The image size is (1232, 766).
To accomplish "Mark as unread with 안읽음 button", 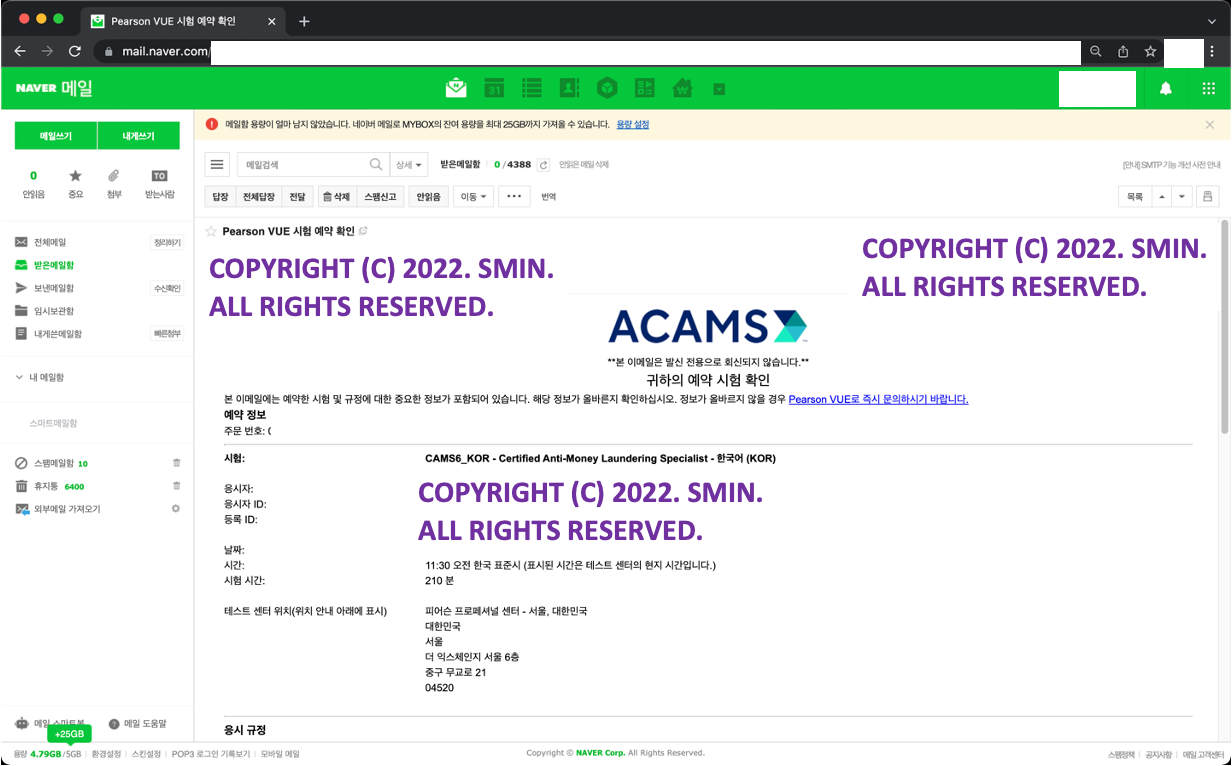I will (429, 197).
